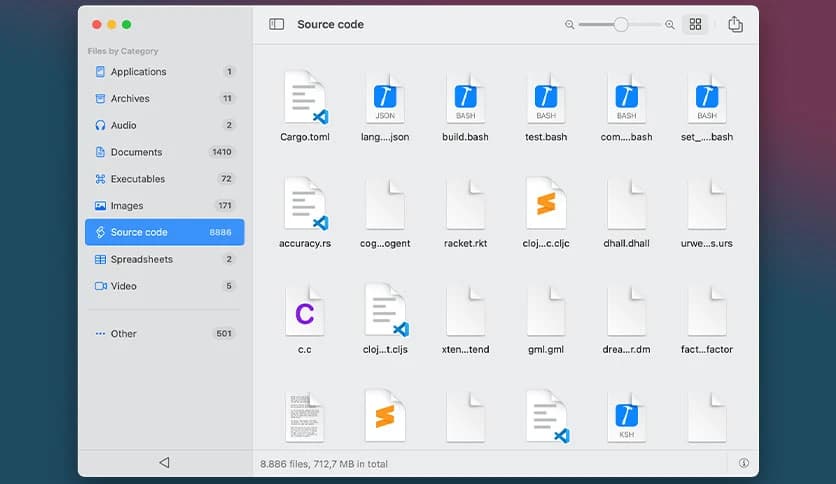The width and height of the screenshot is (836, 484).
Task: Click the 8886 count on Source code
Action: click(220, 232)
